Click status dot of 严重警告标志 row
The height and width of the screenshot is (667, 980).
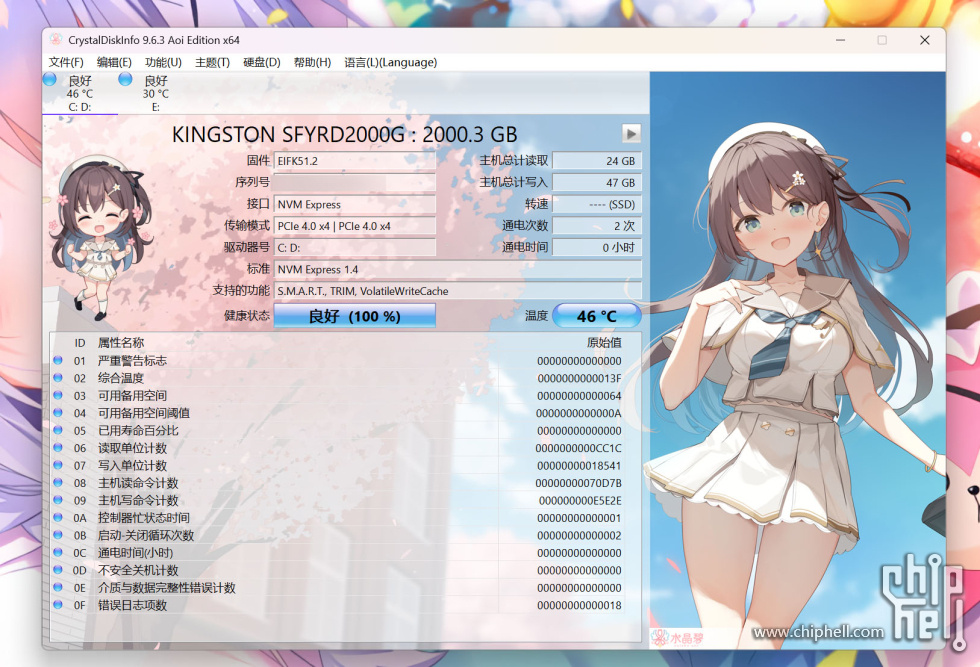click(x=58, y=360)
